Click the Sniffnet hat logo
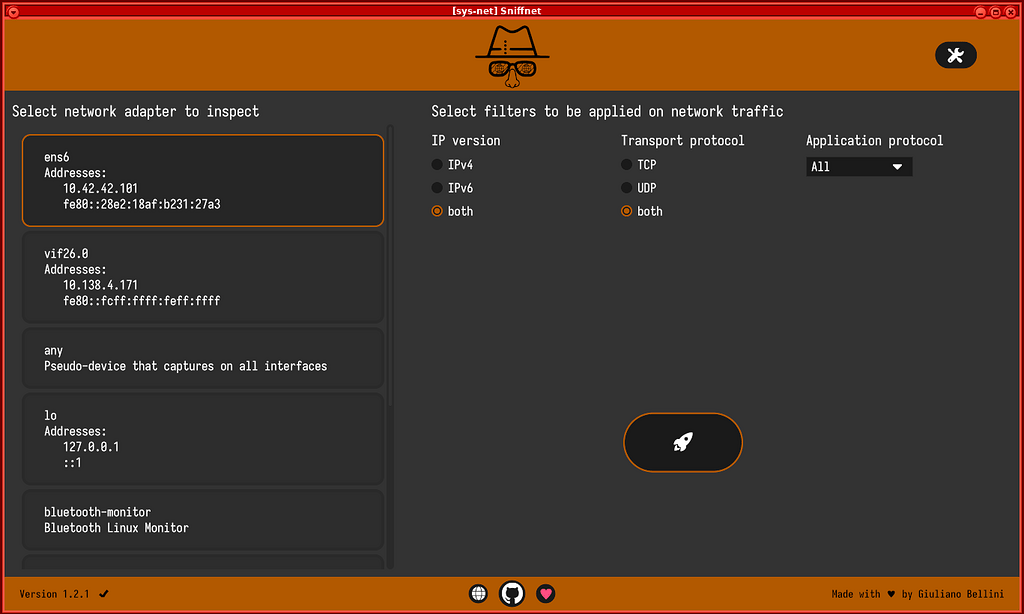This screenshot has height=614, width=1024. 512,57
